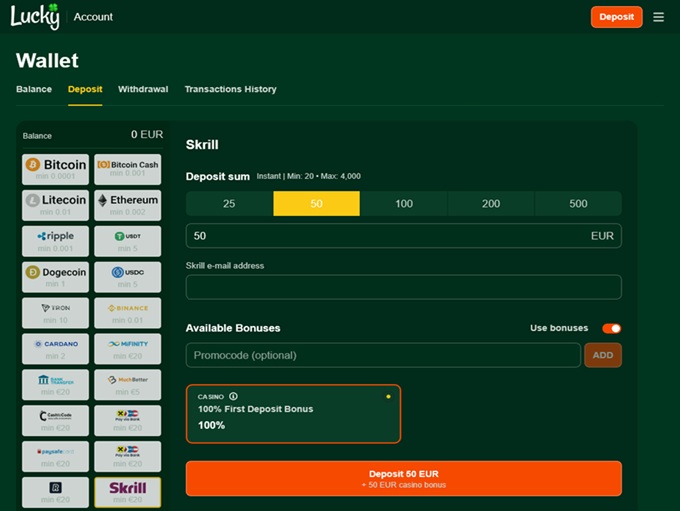Open the hamburger menu

[658, 17]
